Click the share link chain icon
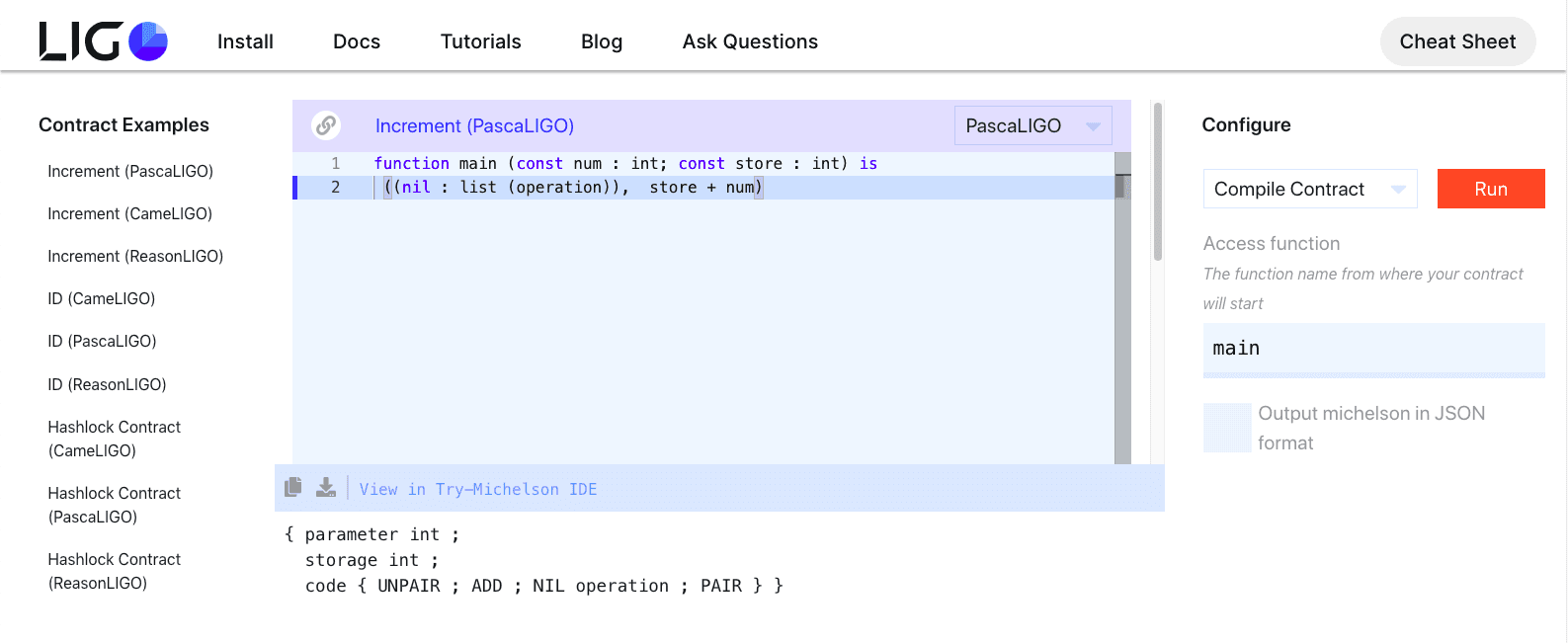This screenshot has width=1568, height=643. (326, 125)
